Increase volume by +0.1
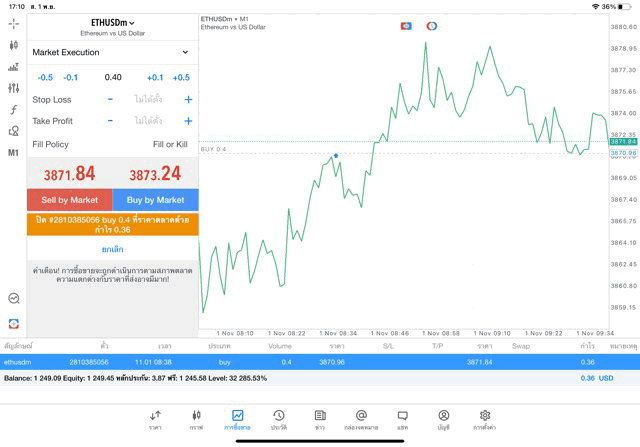The width and height of the screenshot is (640, 447). [155, 77]
